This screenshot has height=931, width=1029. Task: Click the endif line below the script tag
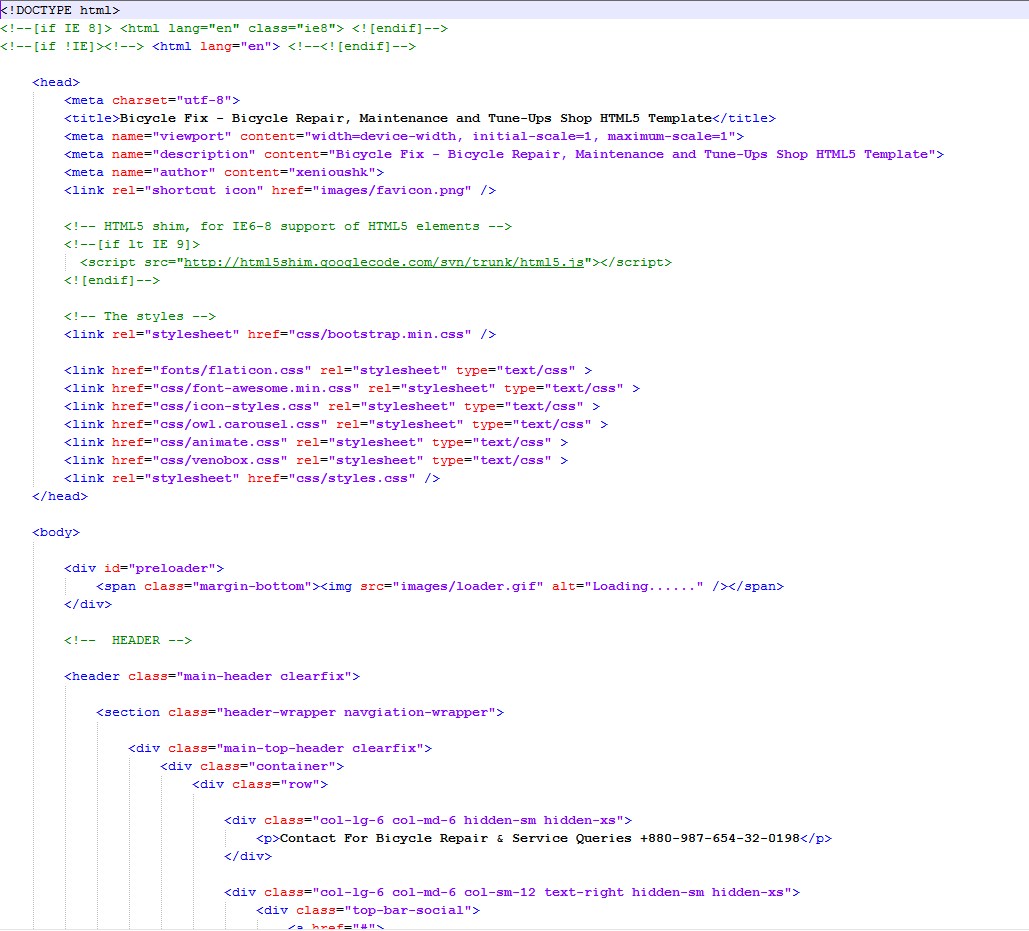[112, 280]
